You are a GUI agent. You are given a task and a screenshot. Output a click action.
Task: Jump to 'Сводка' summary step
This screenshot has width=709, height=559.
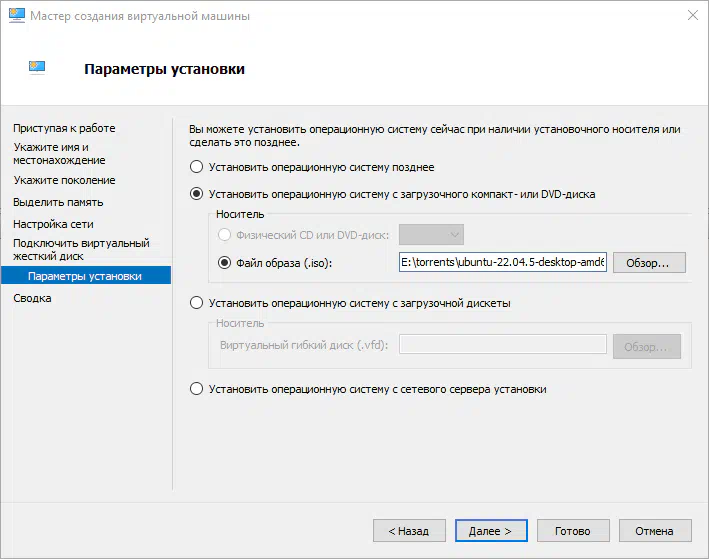tap(32, 298)
